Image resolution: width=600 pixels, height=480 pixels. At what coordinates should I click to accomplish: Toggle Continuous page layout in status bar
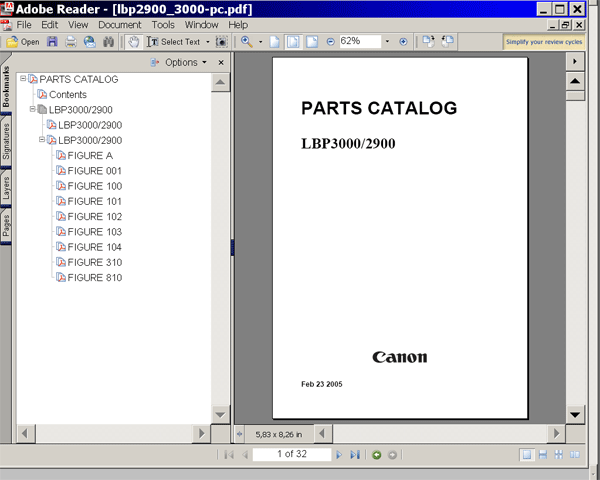(543, 454)
